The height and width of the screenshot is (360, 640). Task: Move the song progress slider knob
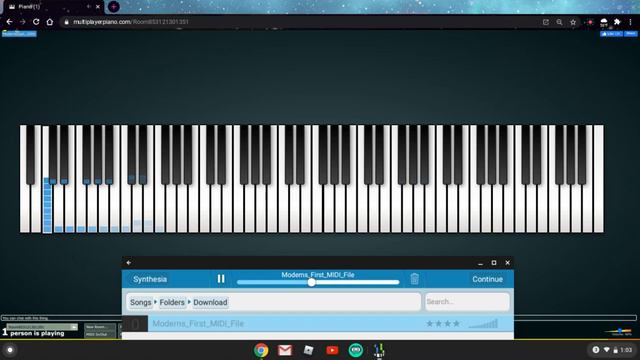pos(311,282)
